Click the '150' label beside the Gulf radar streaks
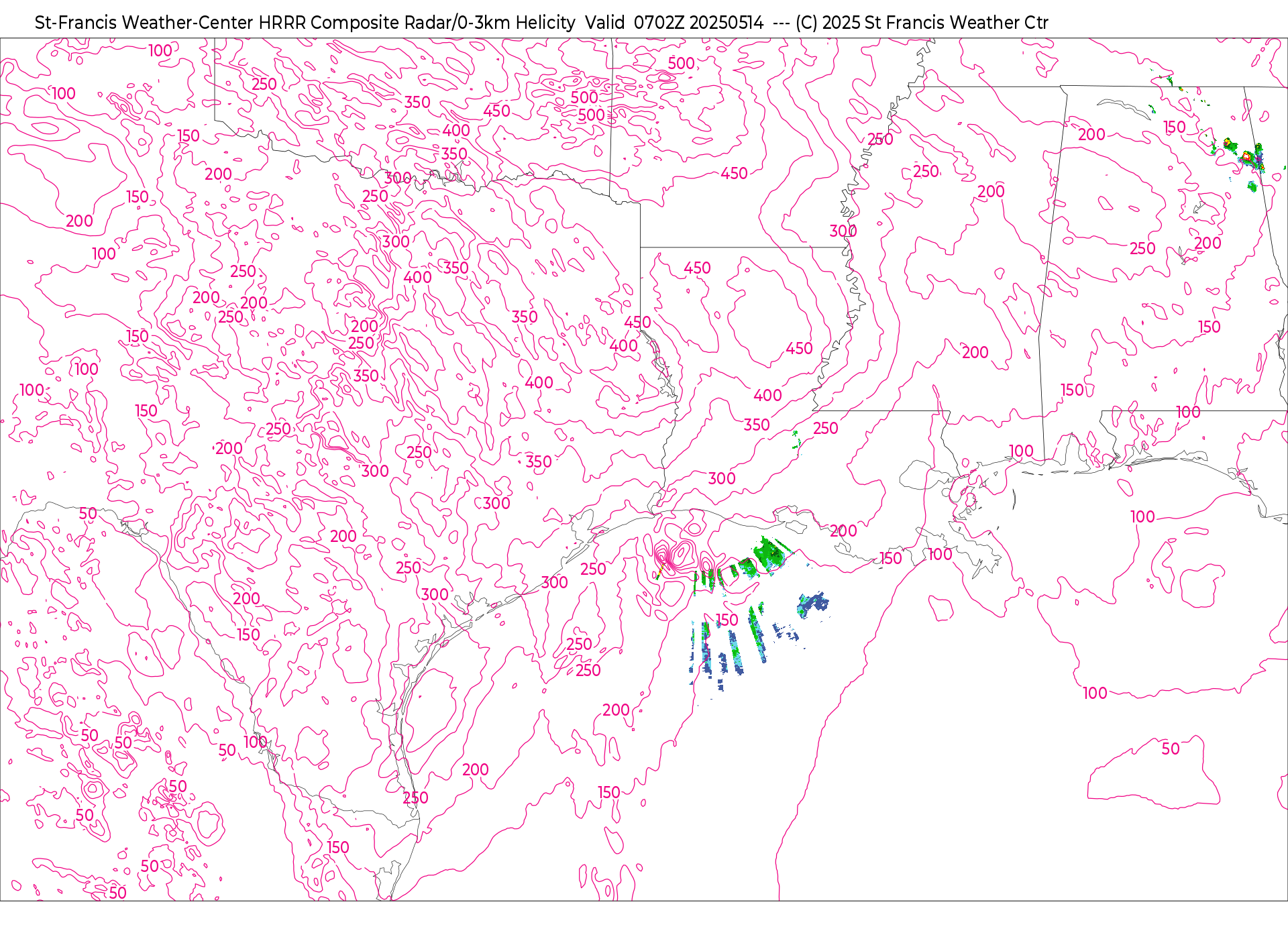The height and width of the screenshot is (939, 1288). 727,620
